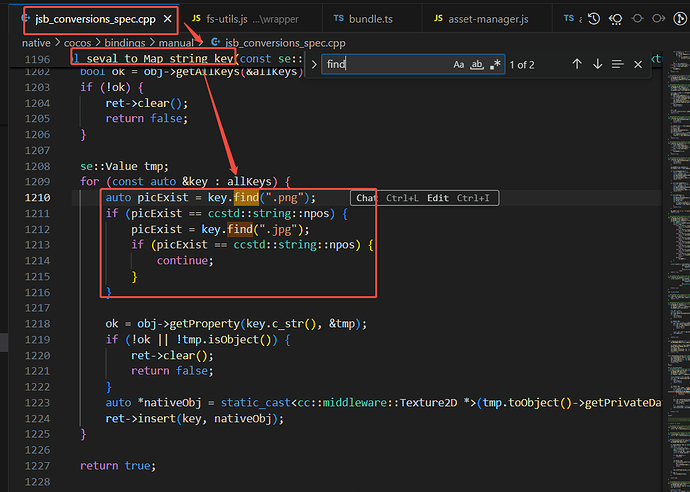Click 'se::Value tmp;' declaration
Viewport: 690px width, 492px height.
125,166
